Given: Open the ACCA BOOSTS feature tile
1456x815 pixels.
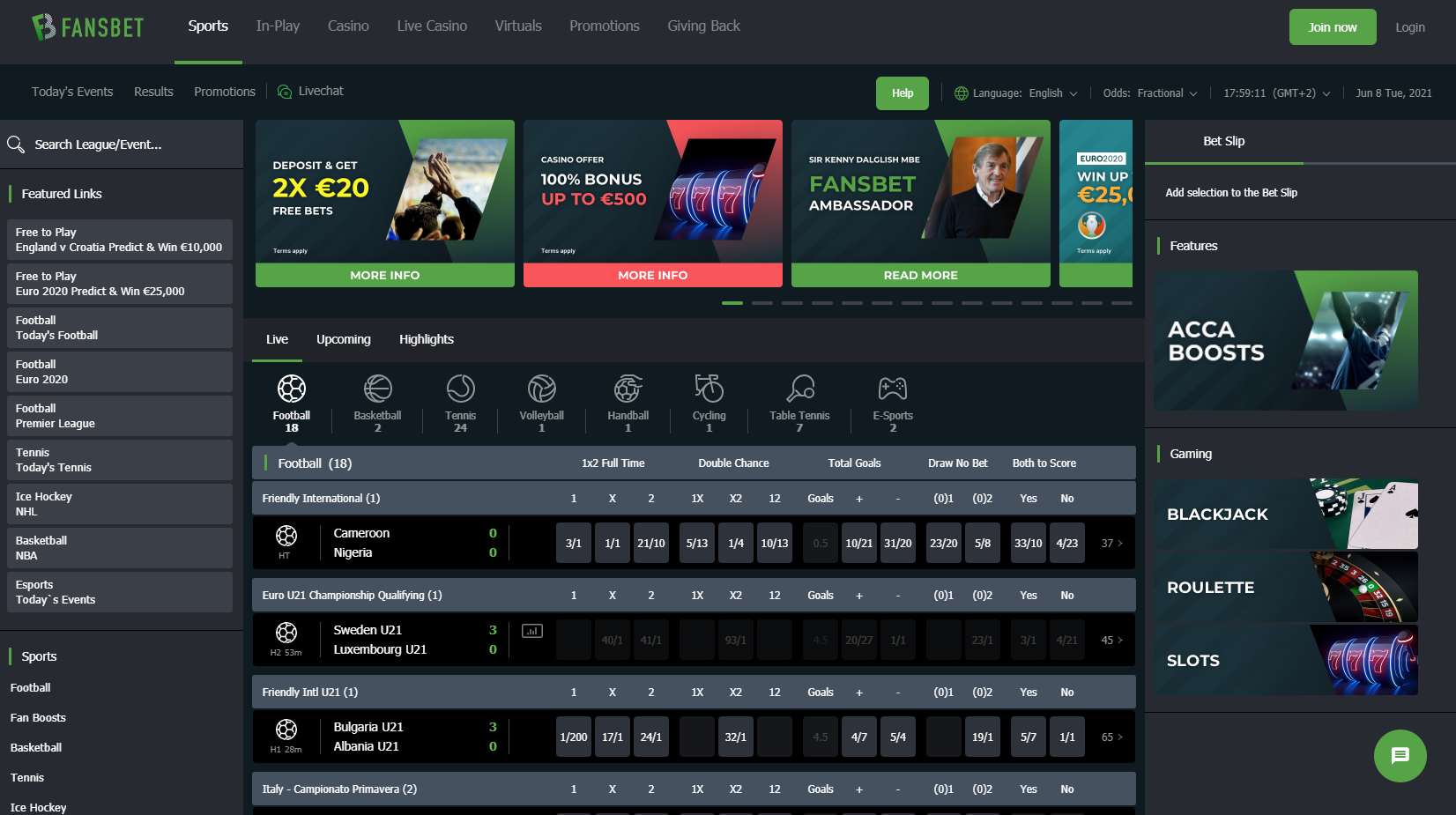Looking at the screenshot, I should 1286,340.
